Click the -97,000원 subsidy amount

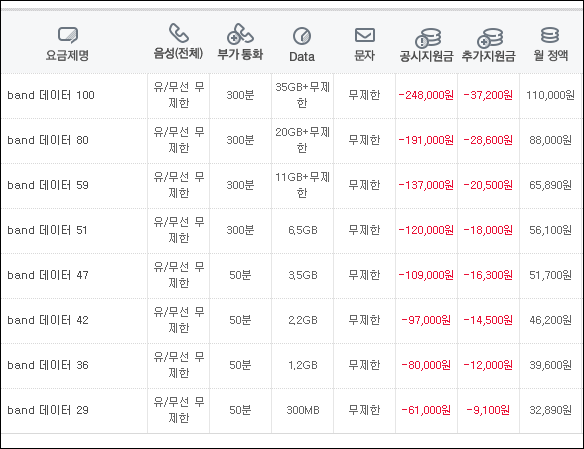pyautogui.click(x=426, y=321)
